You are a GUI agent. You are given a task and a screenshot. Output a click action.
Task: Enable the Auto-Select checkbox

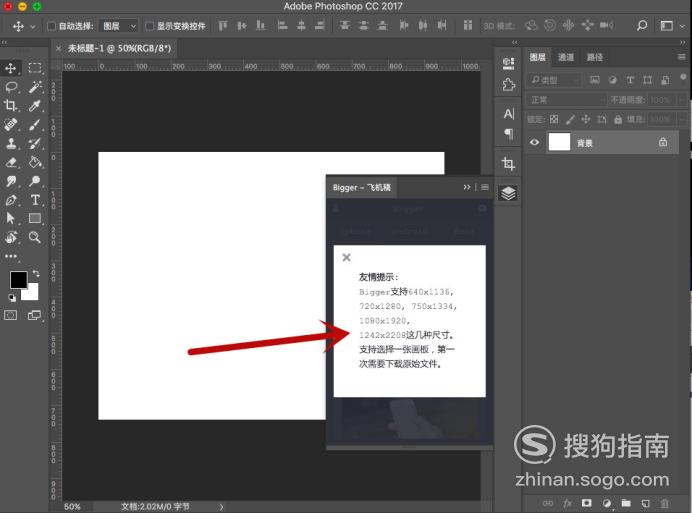click(51, 26)
